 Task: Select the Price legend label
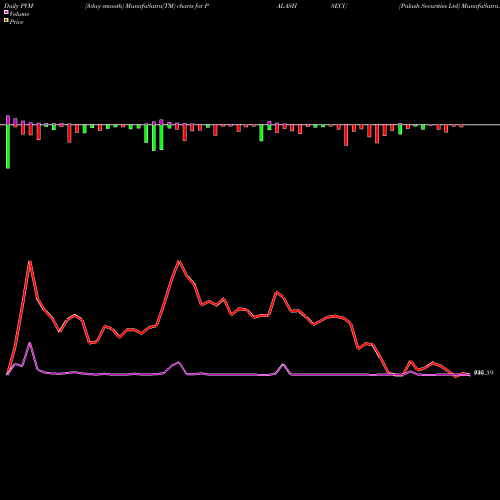click(x=16, y=22)
